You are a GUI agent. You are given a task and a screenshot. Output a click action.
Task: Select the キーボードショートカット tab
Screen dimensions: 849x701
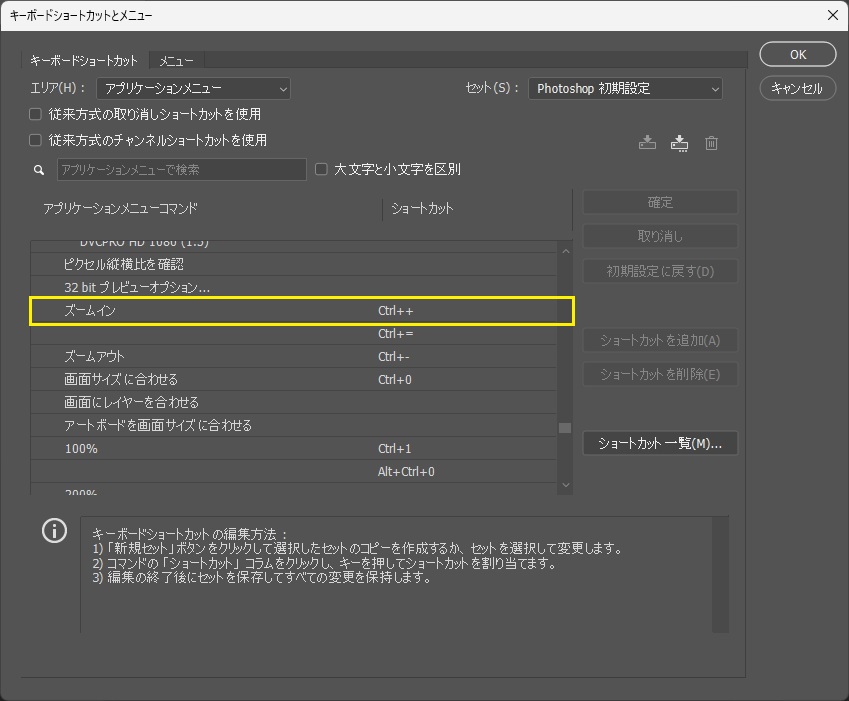(84, 61)
